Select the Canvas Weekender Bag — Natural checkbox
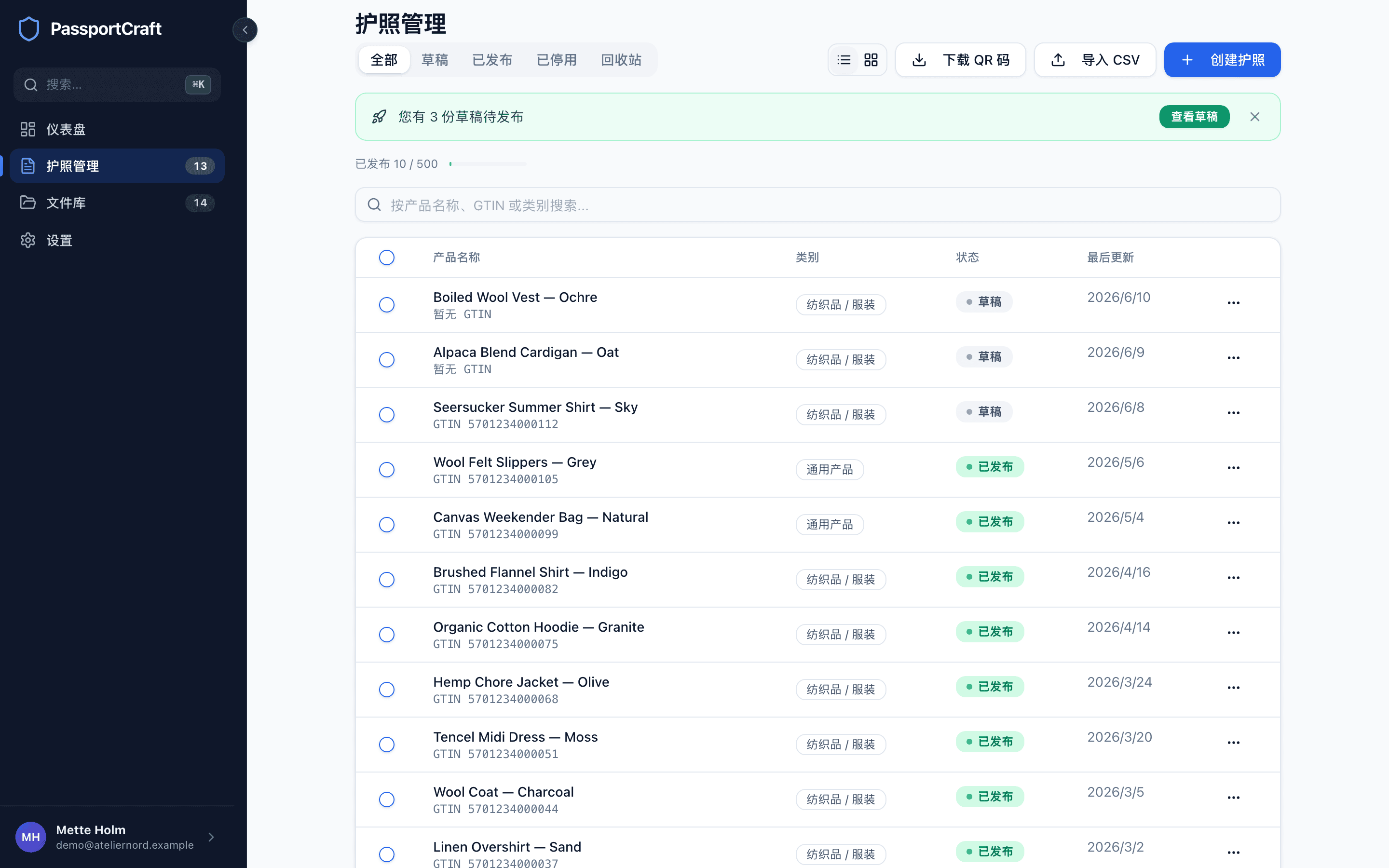Screen dimensions: 1389x868 coord(387,525)
